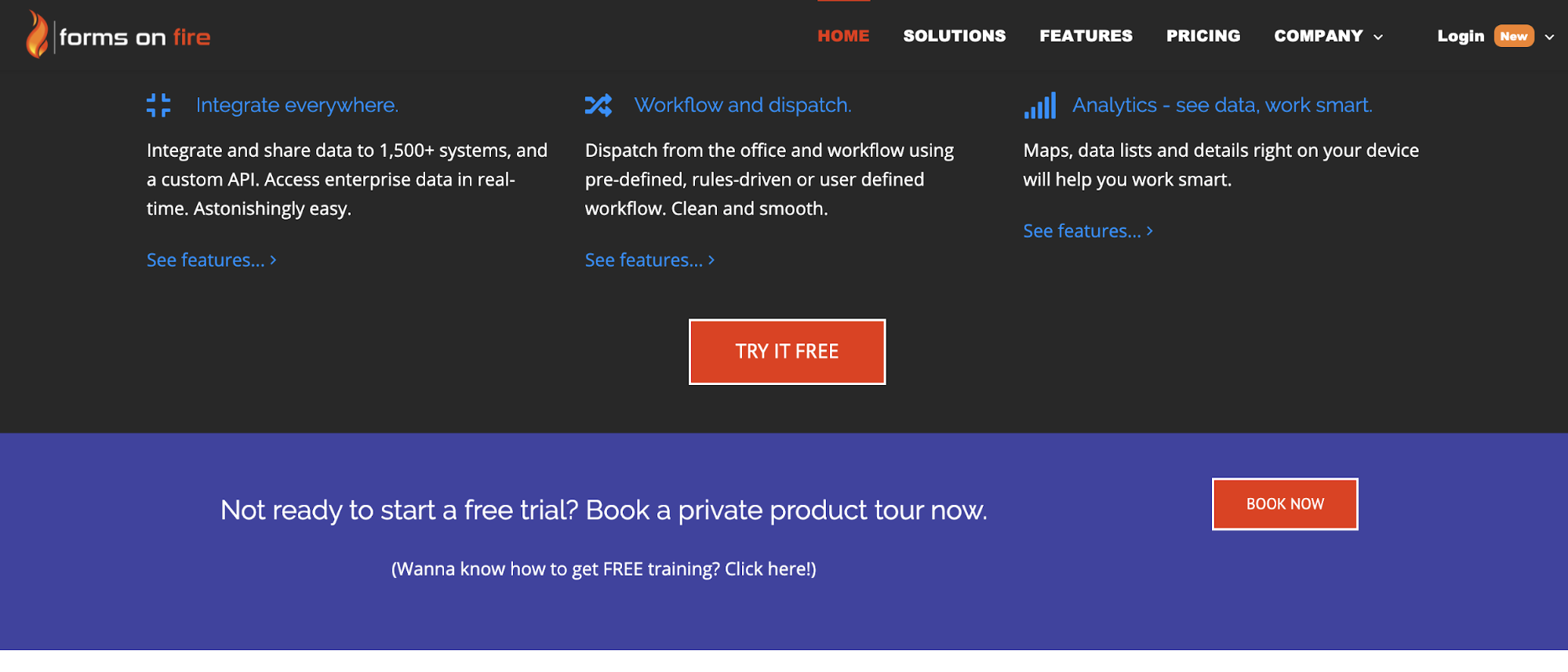Follow See features link under Analytics
The height and width of the screenshot is (672, 1568).
click(x=1087, y=231)
